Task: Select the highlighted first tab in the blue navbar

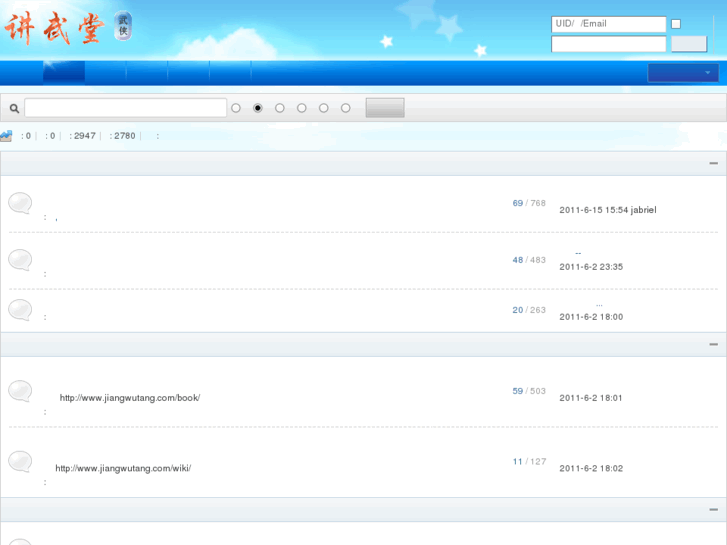Action: [x=63, y=72]
